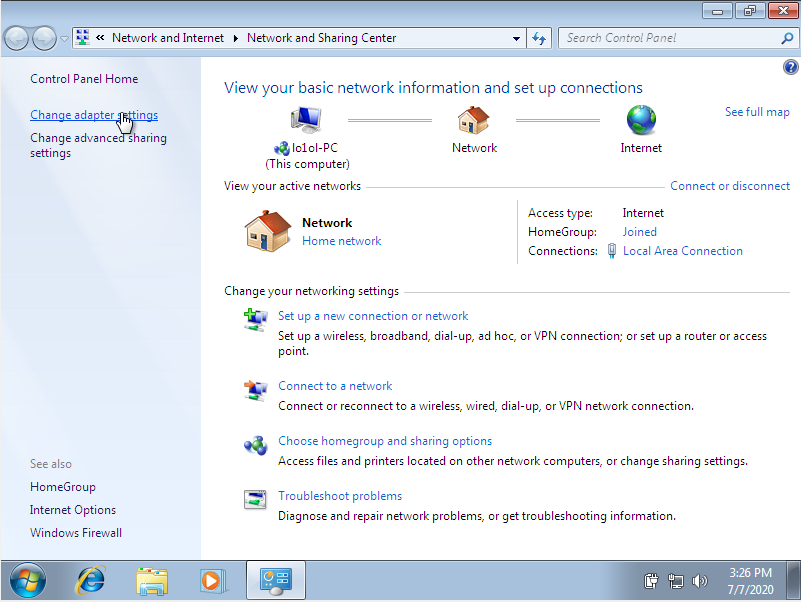This screenshot has height=602, width=801.
Task: Open Help with the question mark icon
Action: point(790,67)
